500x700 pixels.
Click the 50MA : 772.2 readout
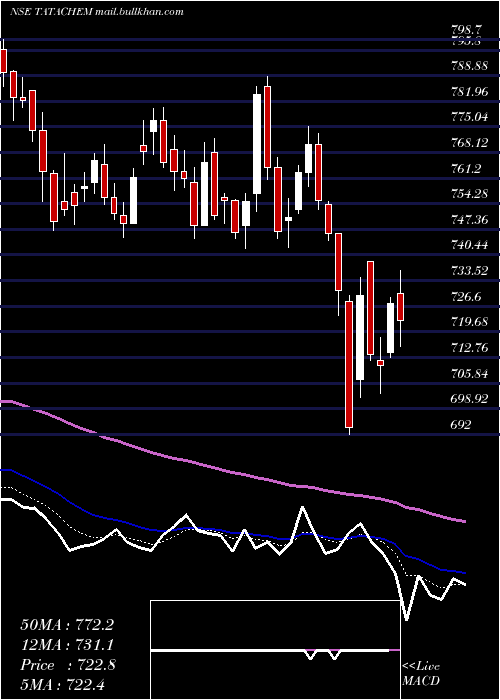[67, 625]
